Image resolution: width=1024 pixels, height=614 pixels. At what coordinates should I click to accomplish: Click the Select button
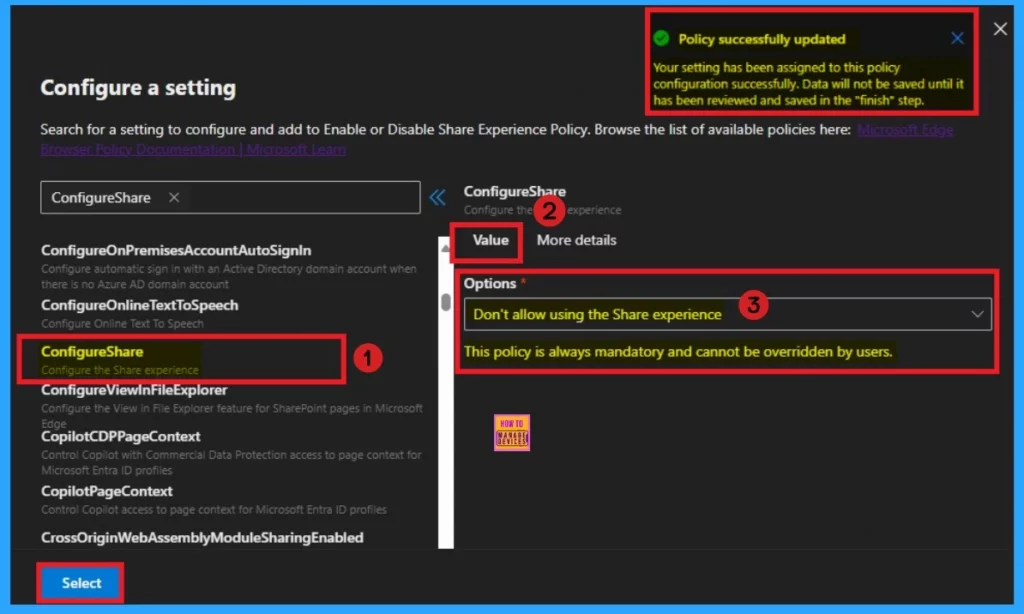click(x=81, y=583)
